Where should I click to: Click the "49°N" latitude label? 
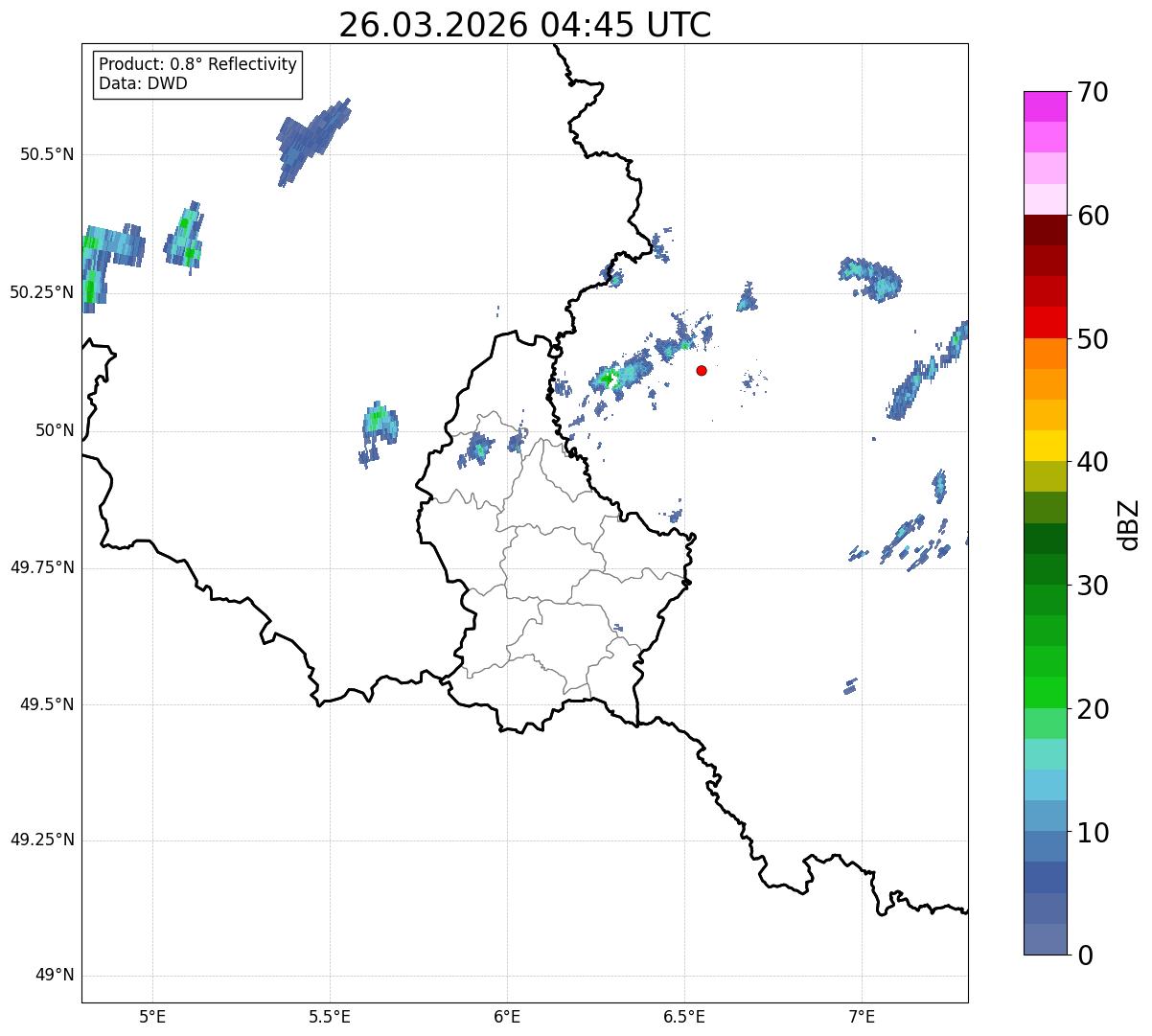(x=55, y=976)
